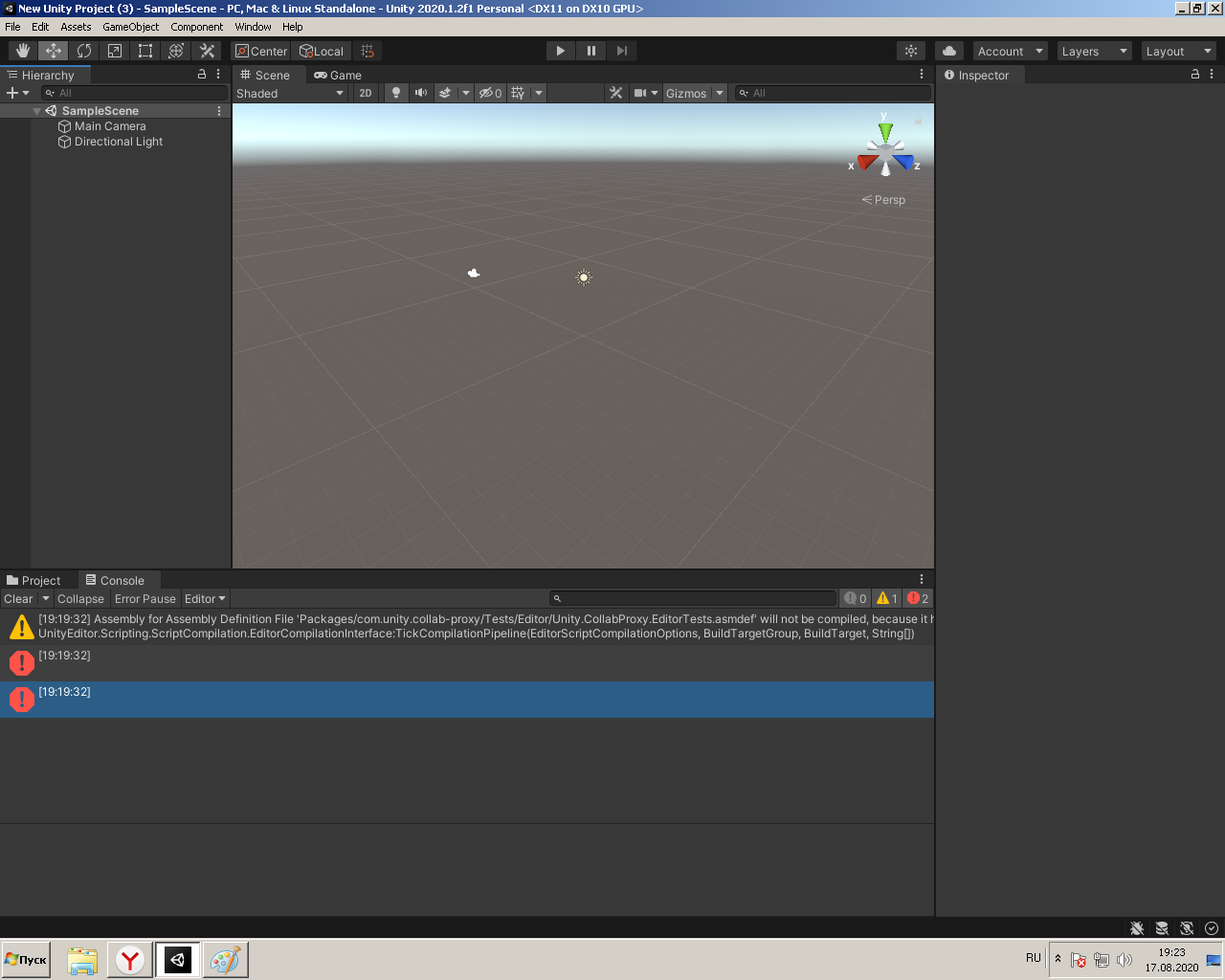Lock the Hierarchy panel
The height and width of the screenshot is (980, 1225).
pyautogui.click(x=202, y=74)
